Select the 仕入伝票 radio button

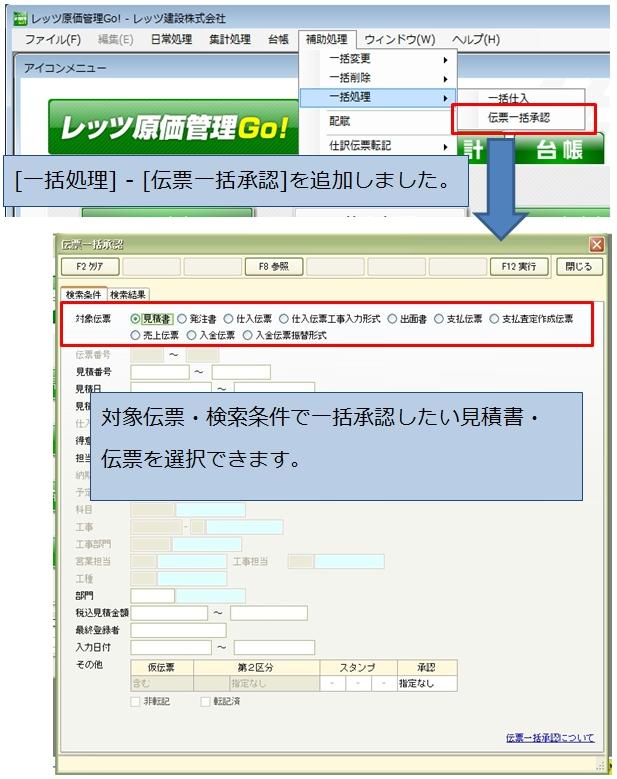(x=248, y=319)
